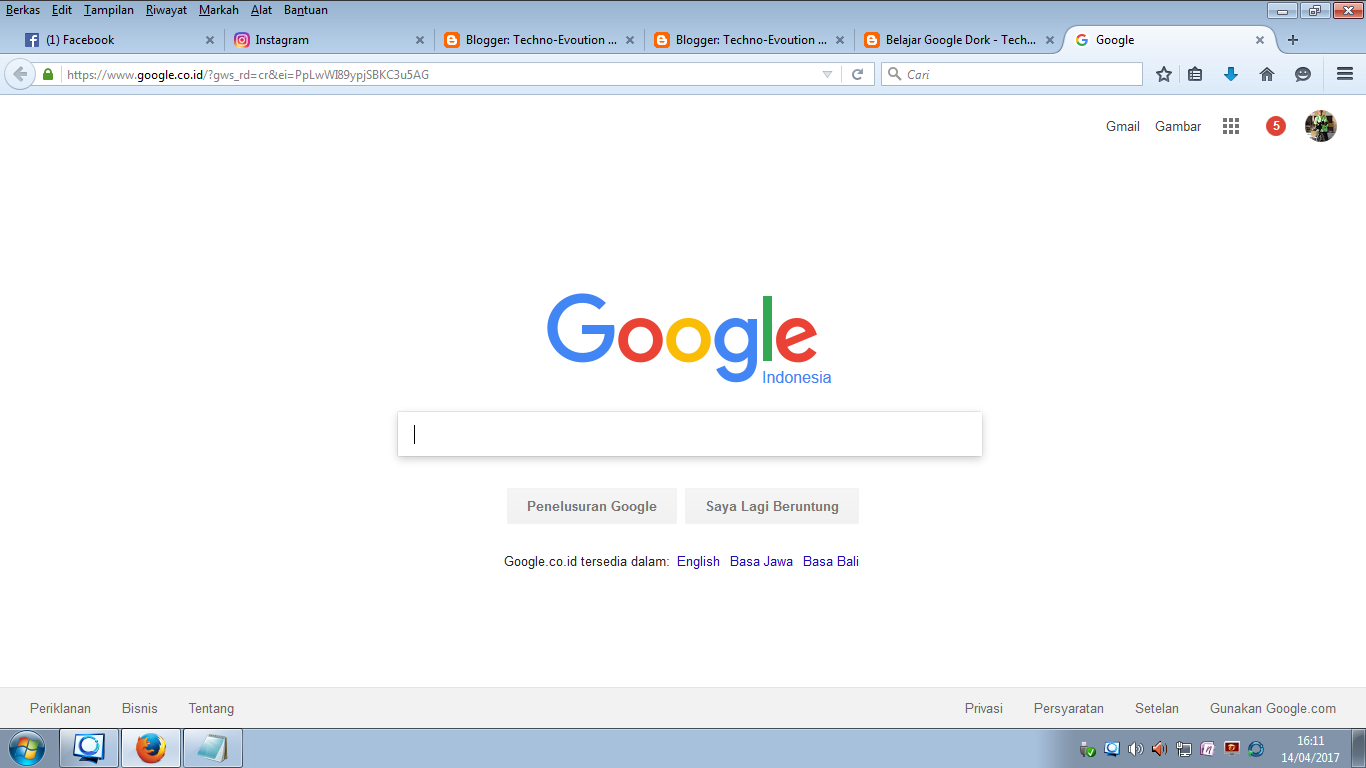Open the search engine dropdown in Cari box
Viewport: 1366px width, 768px height.
893,73
